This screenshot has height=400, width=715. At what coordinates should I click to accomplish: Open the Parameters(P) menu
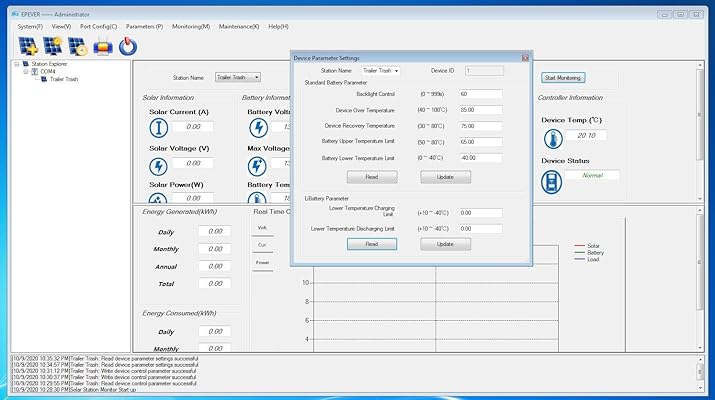pos(146,25)
